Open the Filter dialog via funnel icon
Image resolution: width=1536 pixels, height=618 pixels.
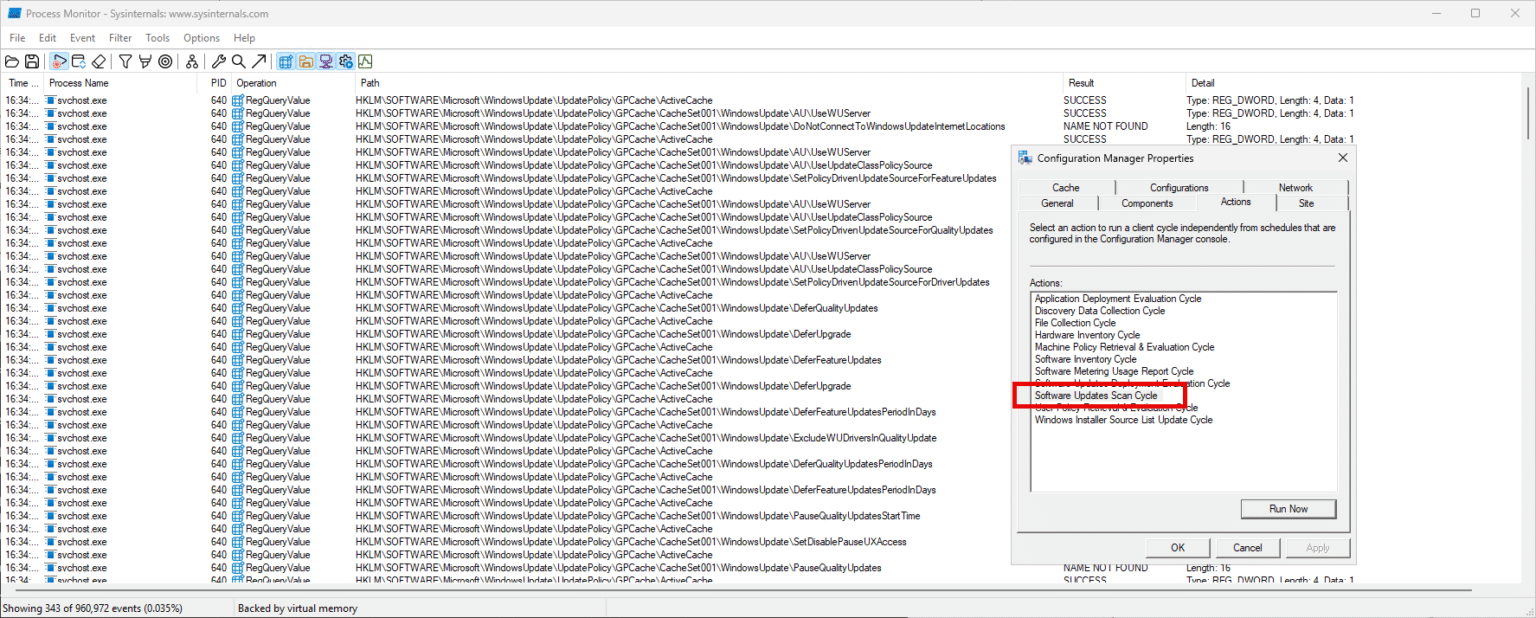tap(124, 61)
